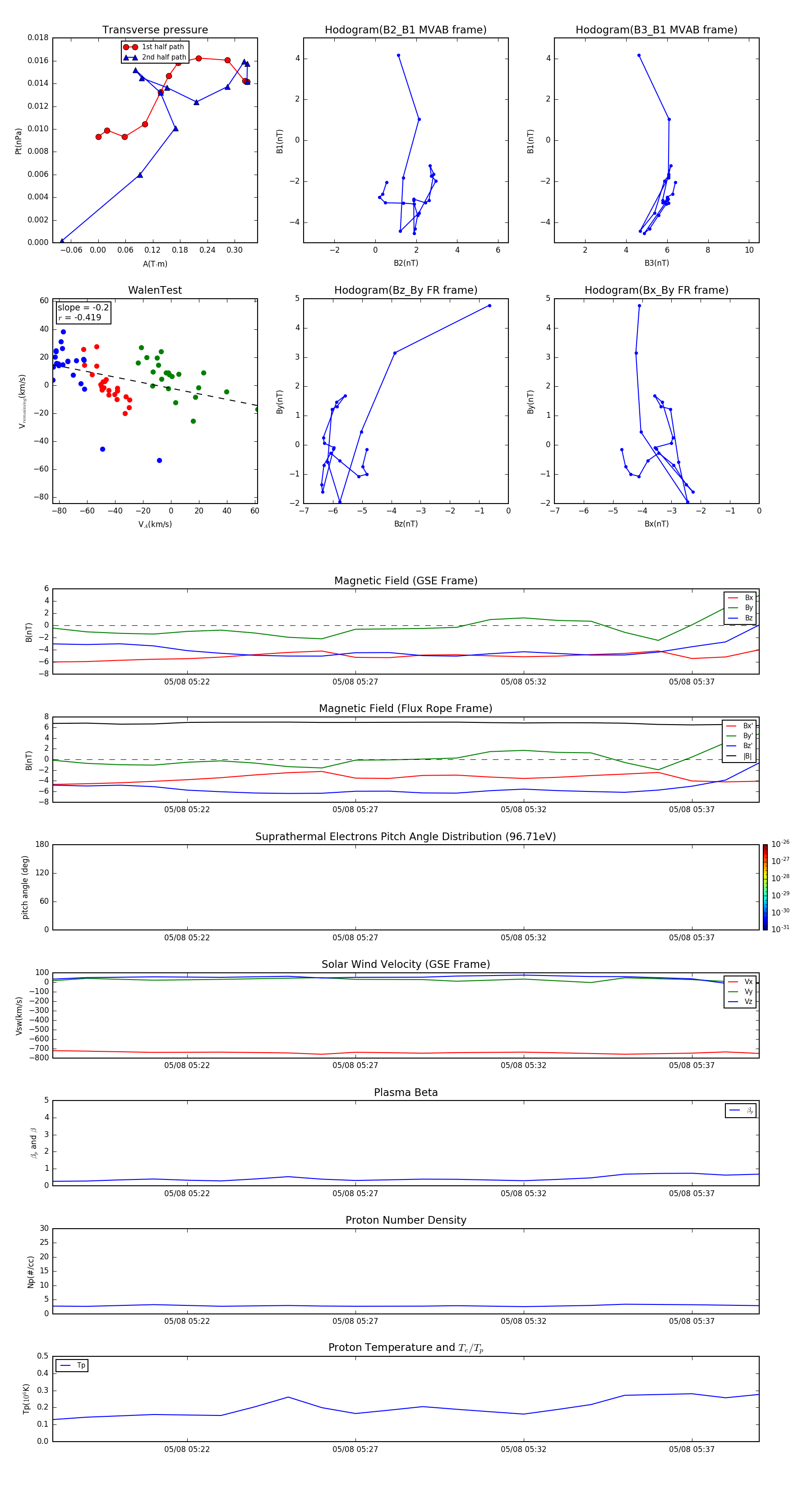Click the "WalenTest" plot title

click(155, 290)
